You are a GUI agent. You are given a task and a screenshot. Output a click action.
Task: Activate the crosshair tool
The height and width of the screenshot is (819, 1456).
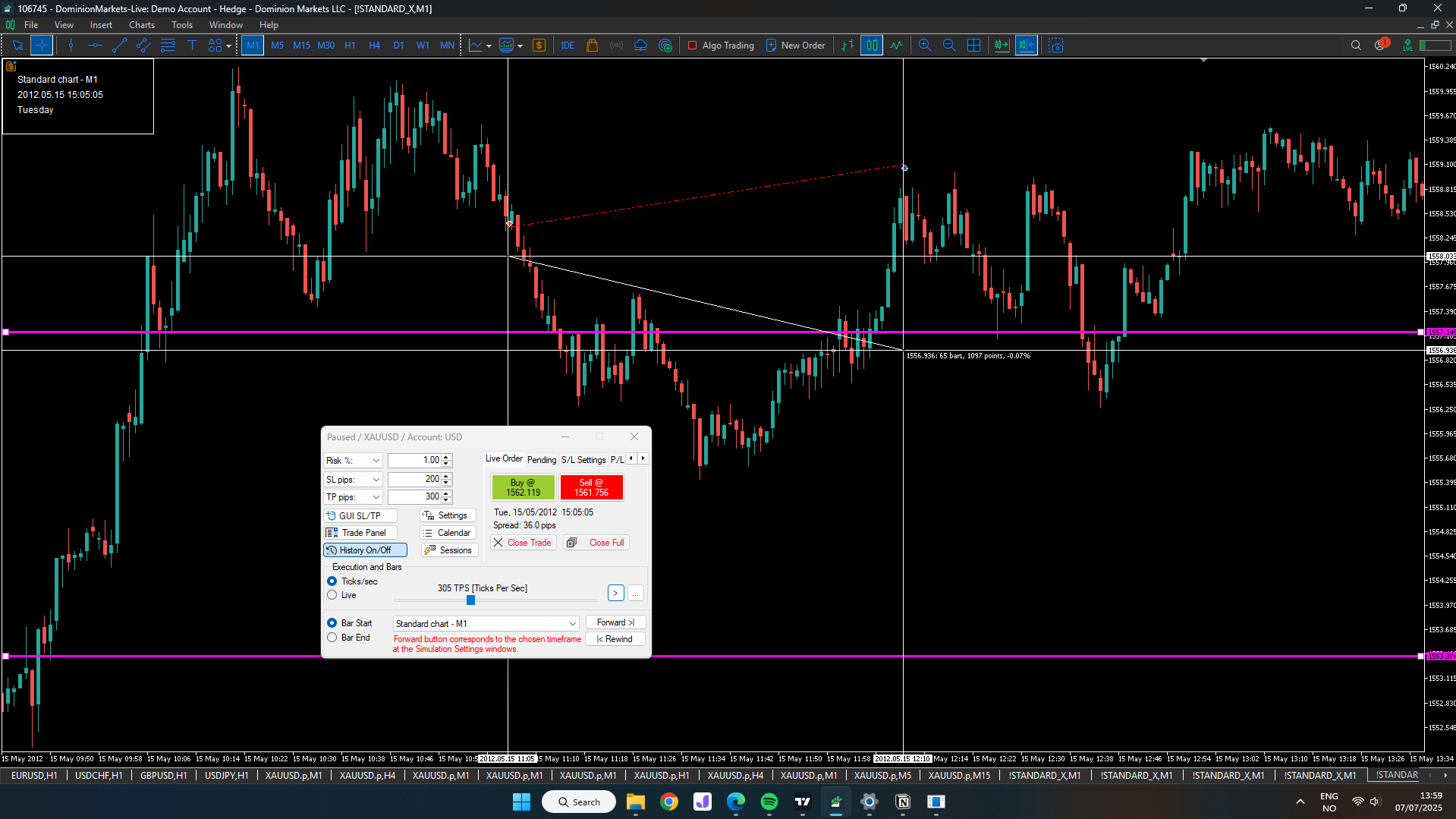pyautogui.click(x=42, y=46)
